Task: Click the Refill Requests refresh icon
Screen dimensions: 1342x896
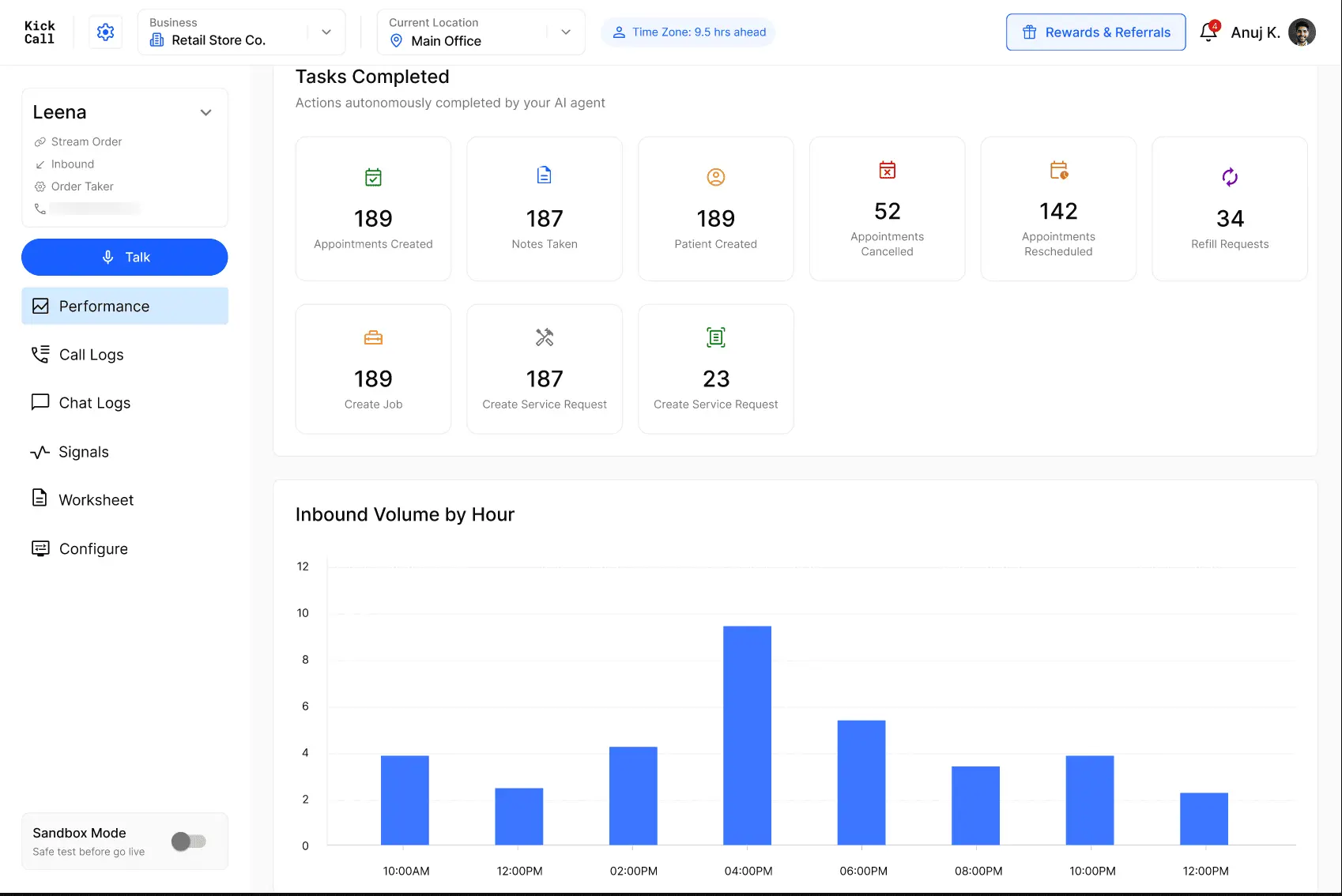Action: point(1230,177)
